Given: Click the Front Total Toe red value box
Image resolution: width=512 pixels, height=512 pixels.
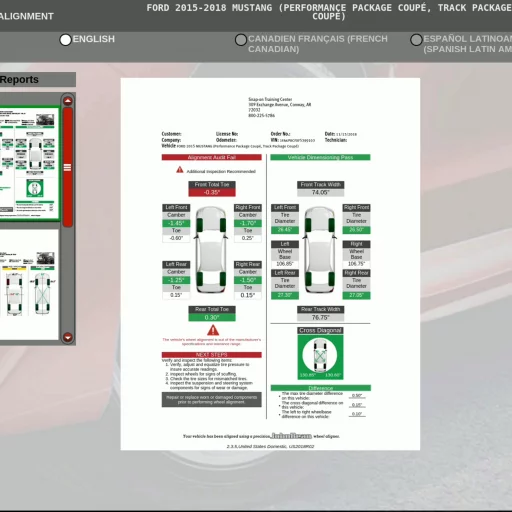Looking at the screenshot, I should pyautogui.click(x=212, y=192).
